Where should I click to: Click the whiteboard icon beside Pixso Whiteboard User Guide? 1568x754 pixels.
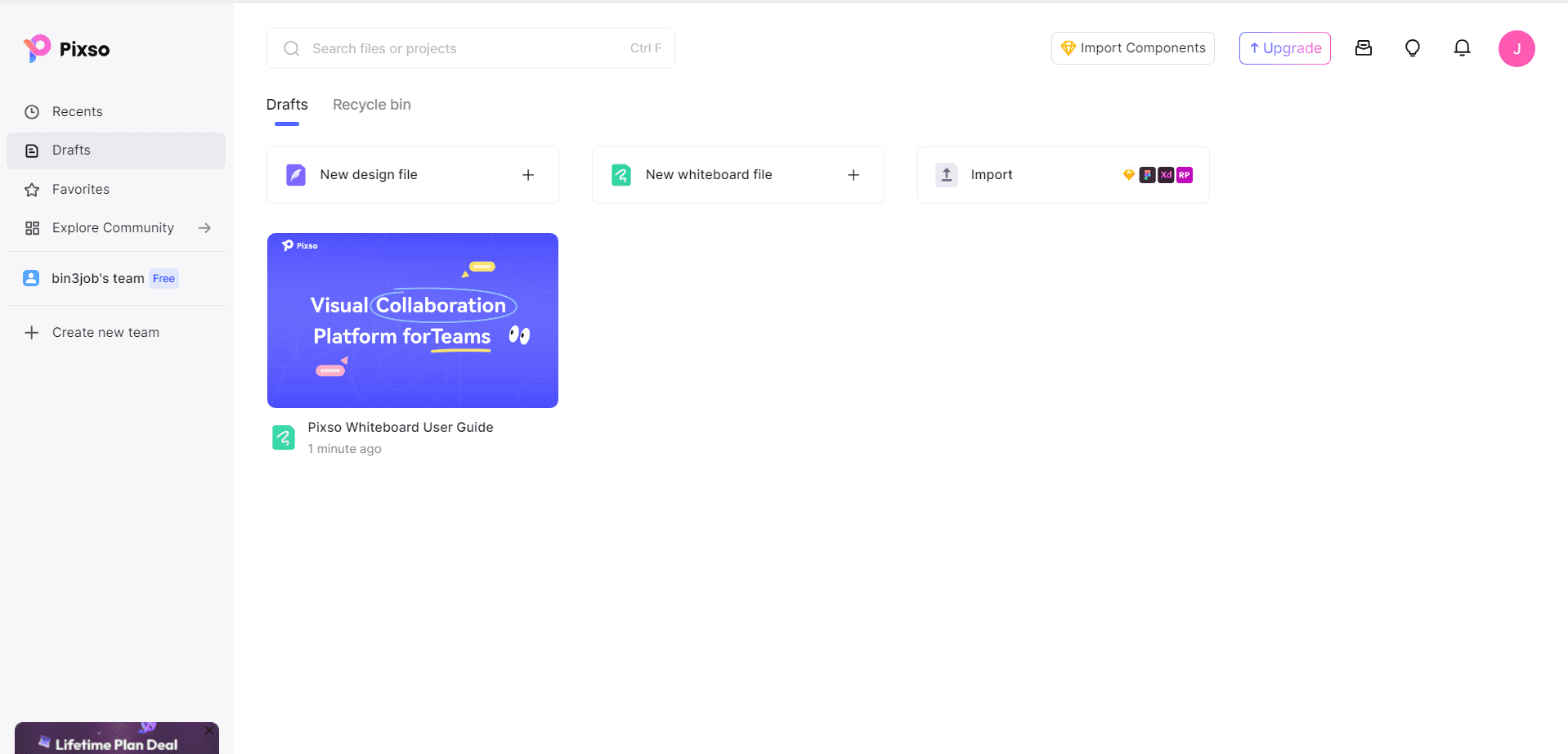284,438
